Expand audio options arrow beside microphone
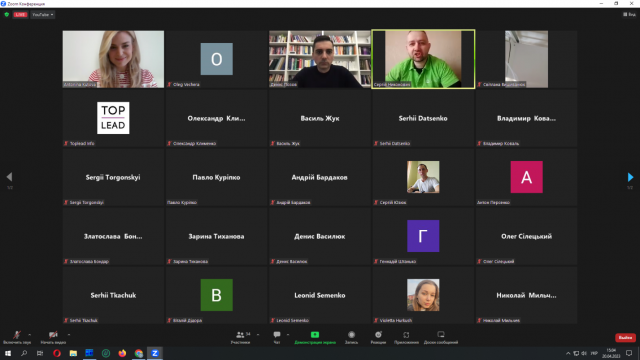The height and width of the screenshot is (360, 640). point(29,335)
